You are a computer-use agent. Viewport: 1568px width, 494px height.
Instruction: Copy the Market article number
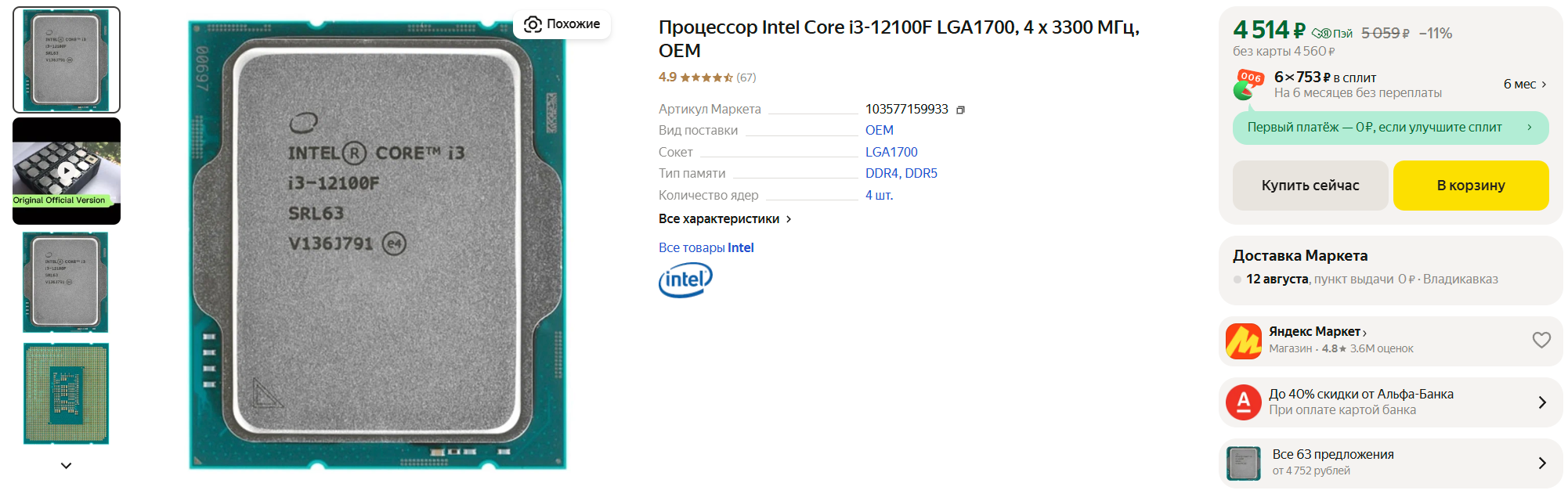coord(960,110)
